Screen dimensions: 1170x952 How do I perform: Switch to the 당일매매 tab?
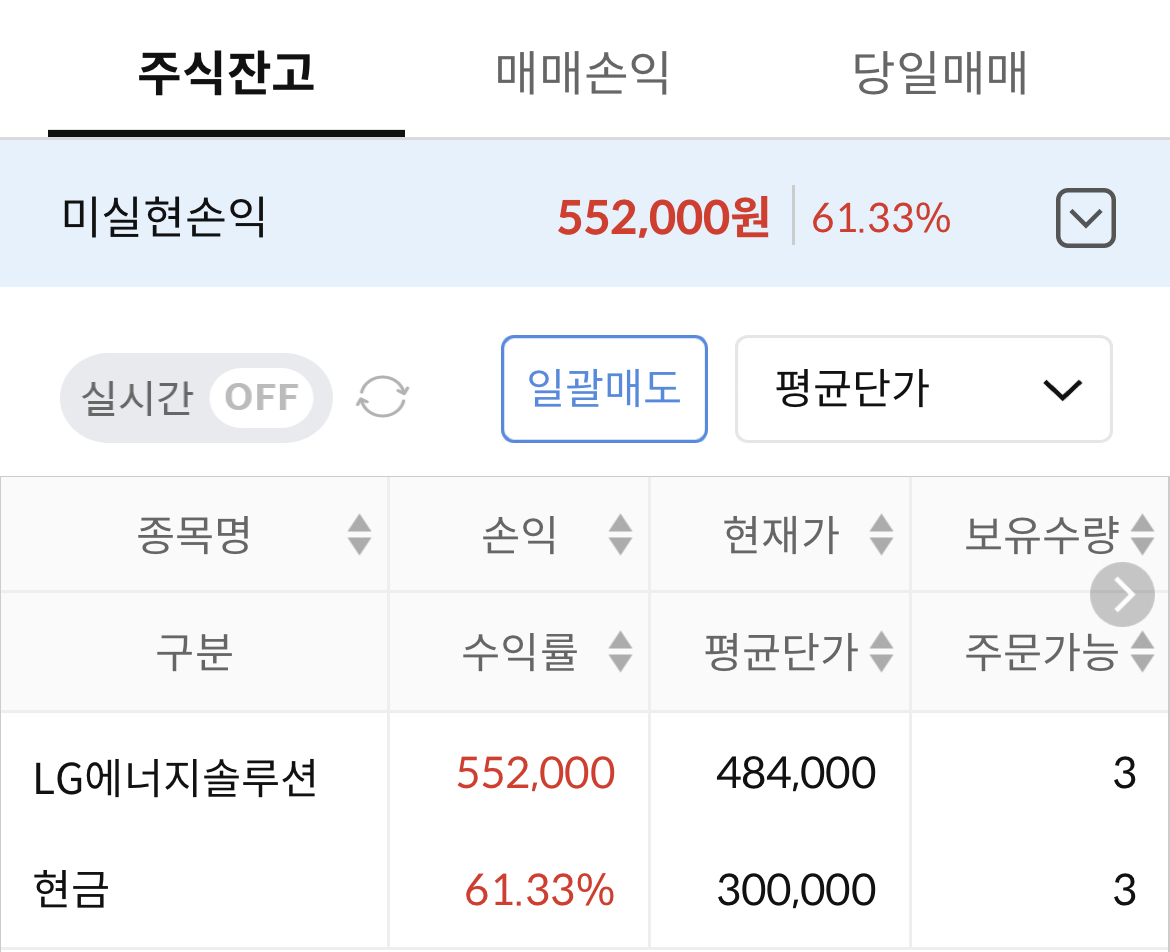[940, 72]
